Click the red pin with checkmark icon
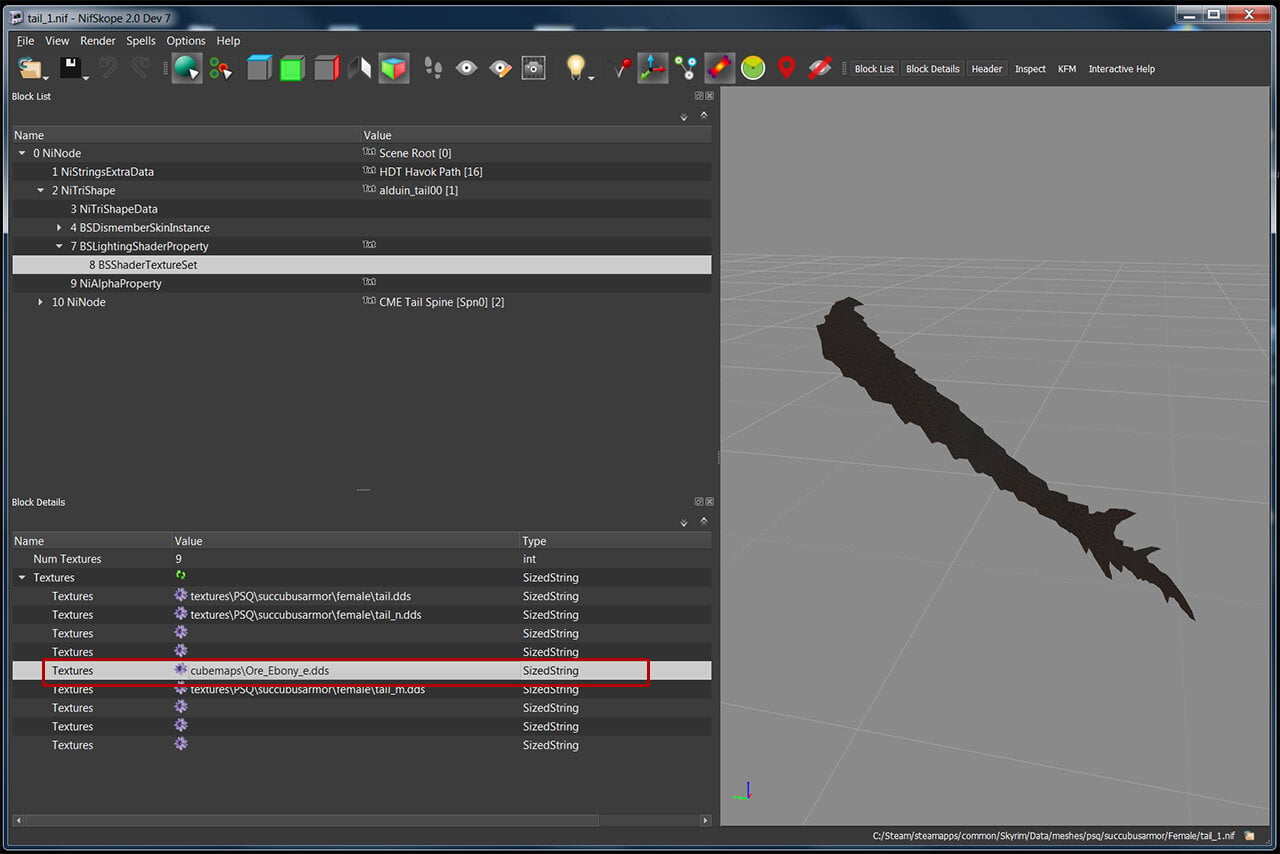The height and width of the screenshot is (854, 1280). 621,68
